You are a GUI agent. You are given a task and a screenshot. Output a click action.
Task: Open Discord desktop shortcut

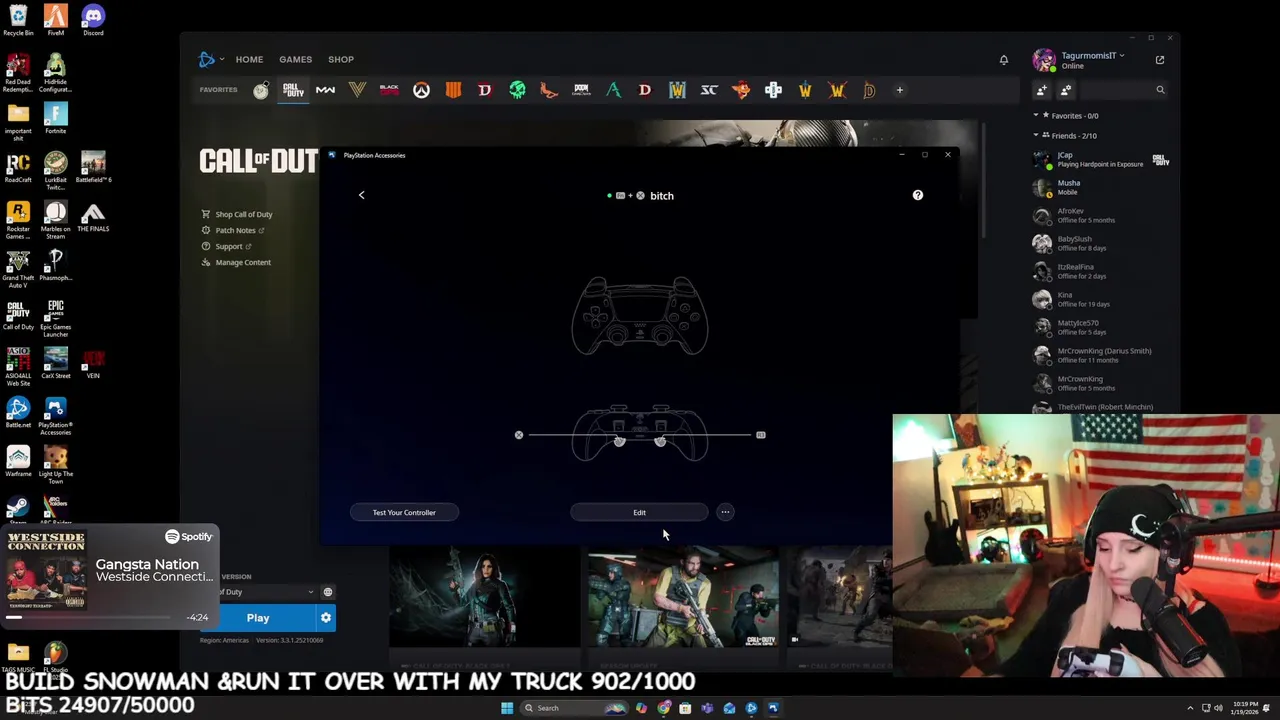(93, 20)
